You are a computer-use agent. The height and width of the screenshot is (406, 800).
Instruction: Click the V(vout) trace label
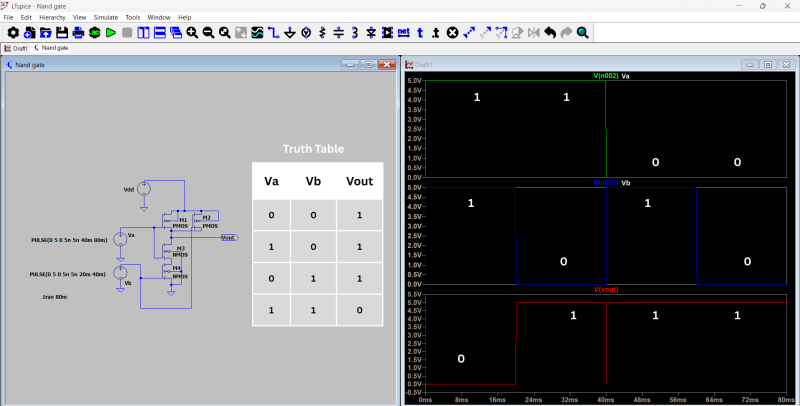(x=607, y=289)
